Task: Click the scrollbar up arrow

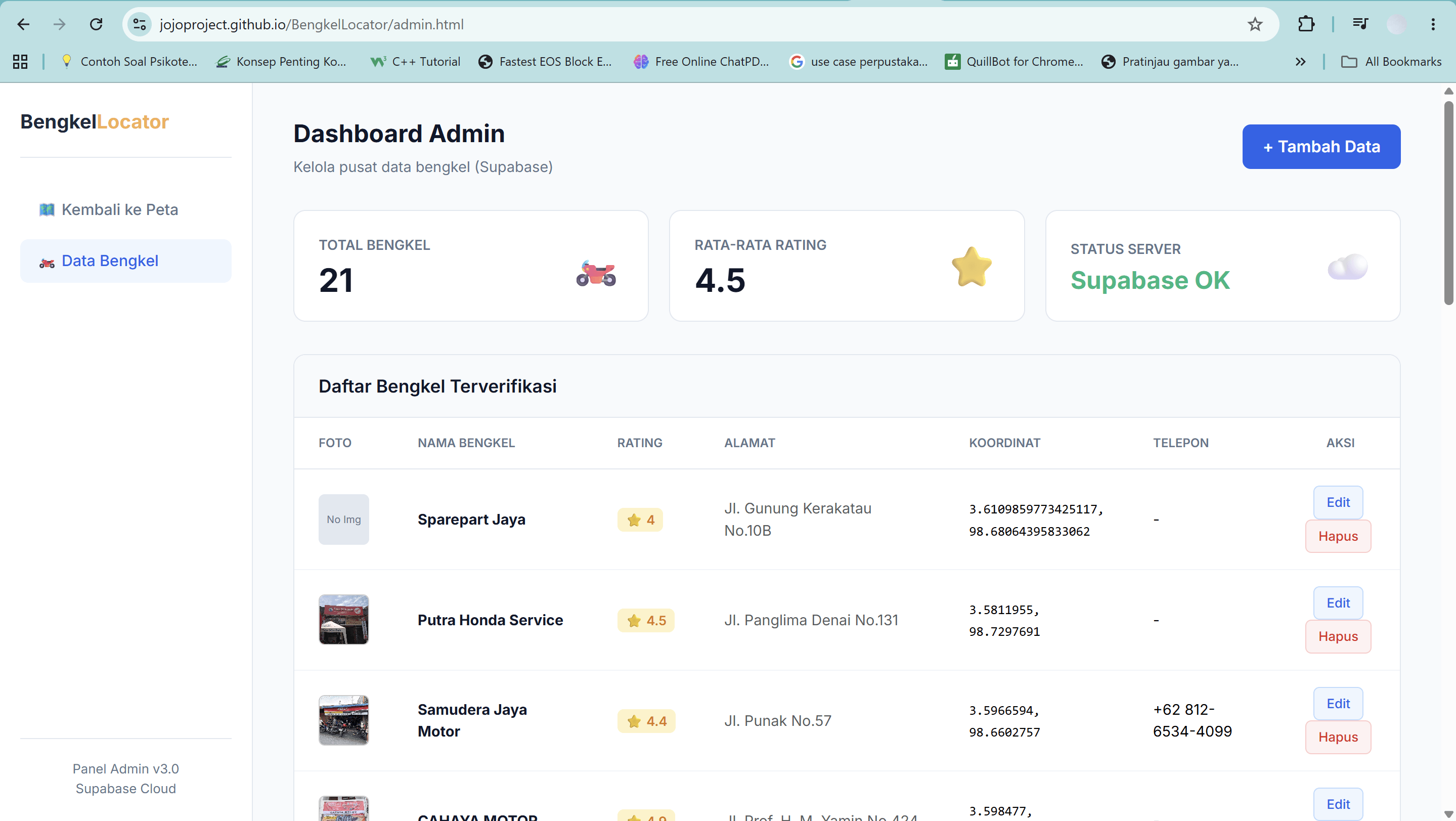Action: pos(1448,91)
